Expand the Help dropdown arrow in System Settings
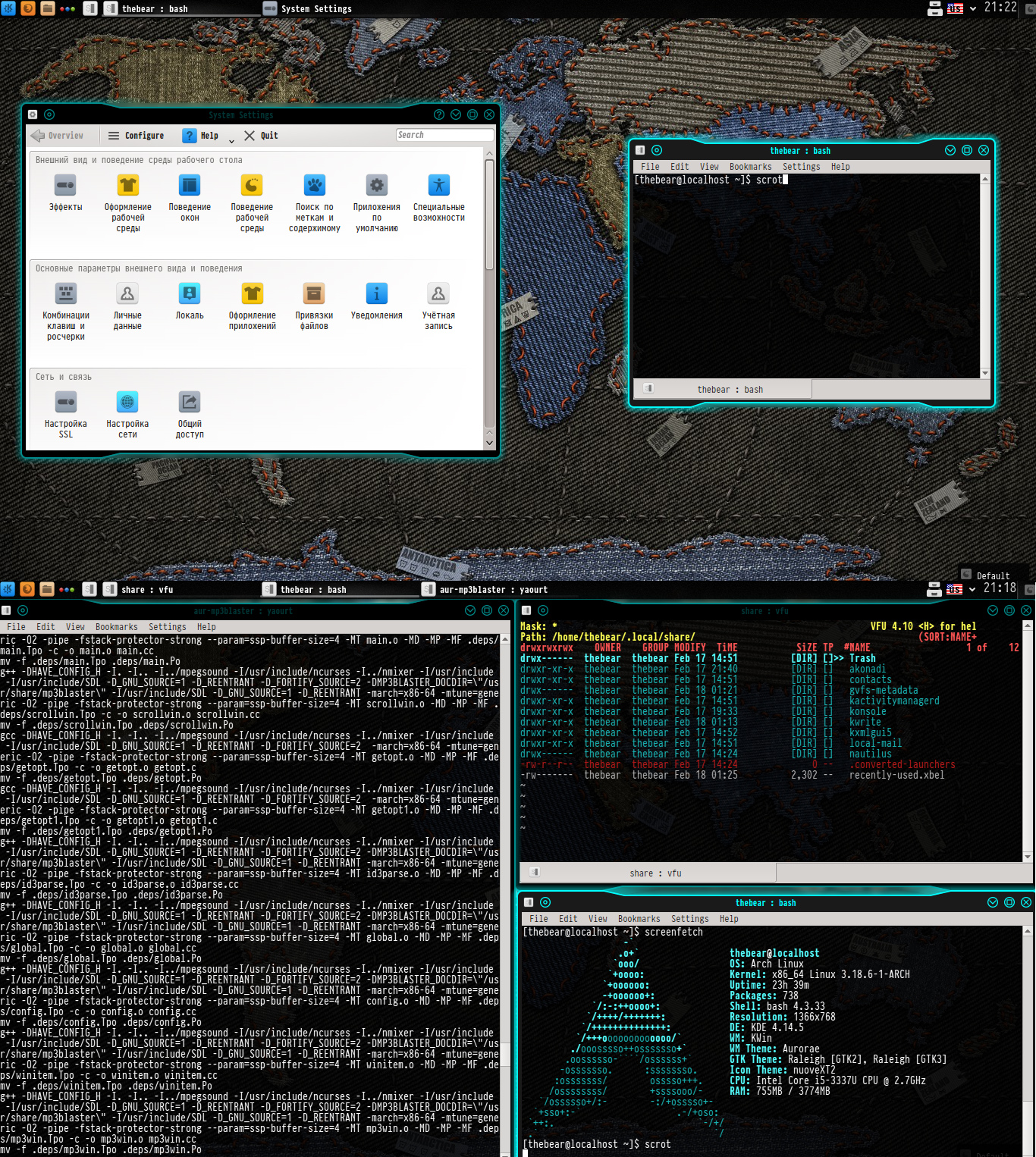Viewport: 1036px width, 1157px height. 231,141
